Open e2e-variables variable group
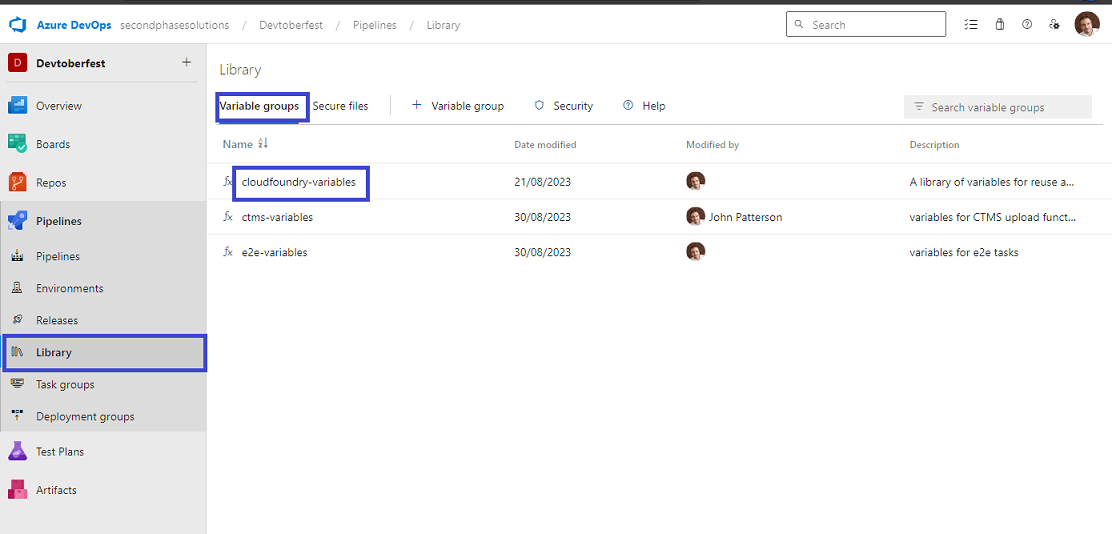The height and width of the screenshot is (534, 1112). pos(274,252)
